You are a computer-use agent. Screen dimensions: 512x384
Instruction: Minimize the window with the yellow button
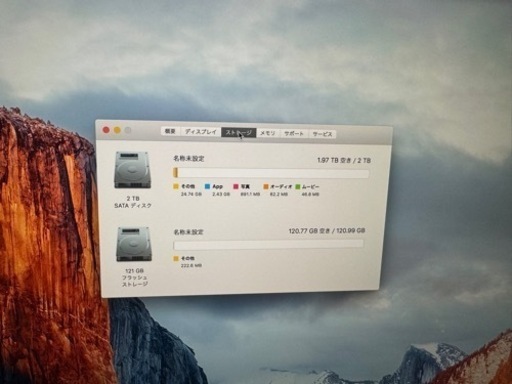[x=117, y=130]
